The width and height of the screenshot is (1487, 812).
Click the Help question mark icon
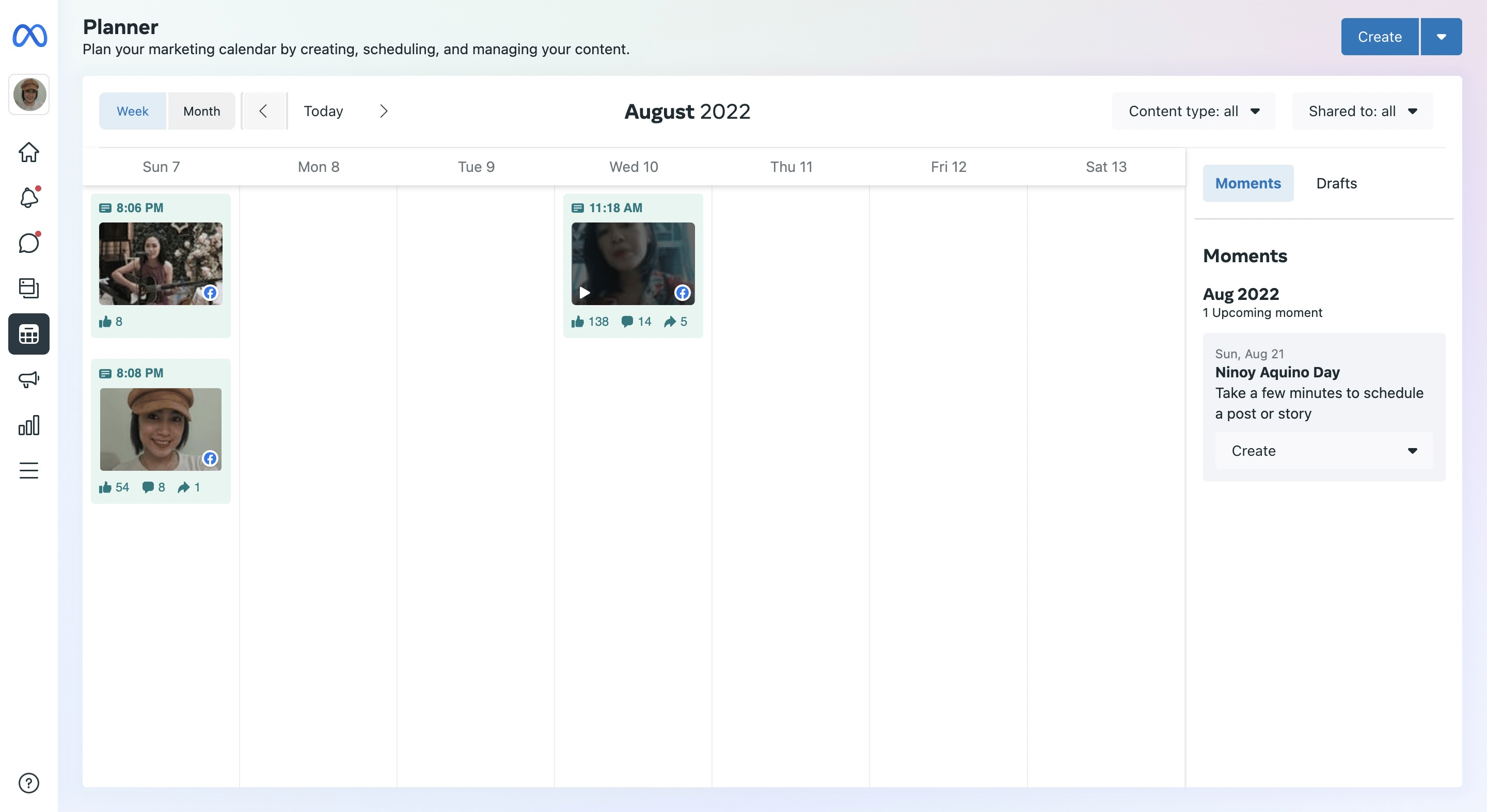pos(28,783)
